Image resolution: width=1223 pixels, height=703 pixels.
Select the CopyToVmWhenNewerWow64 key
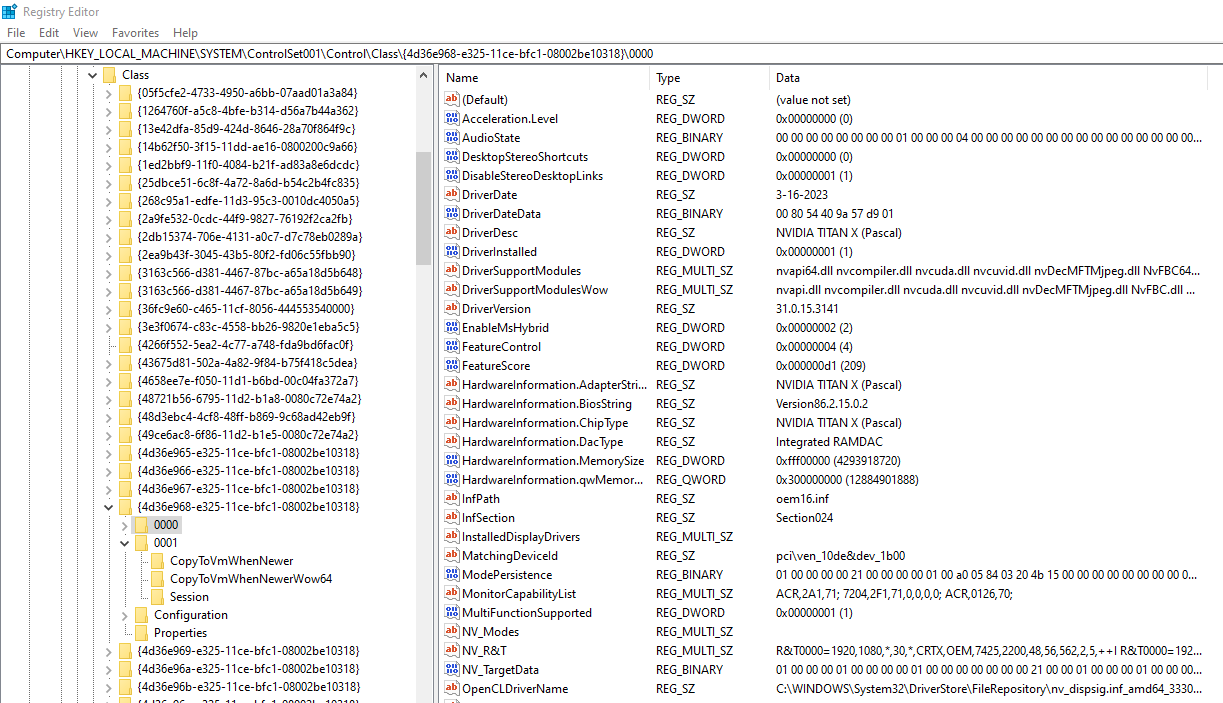click(x=250, y=579)
